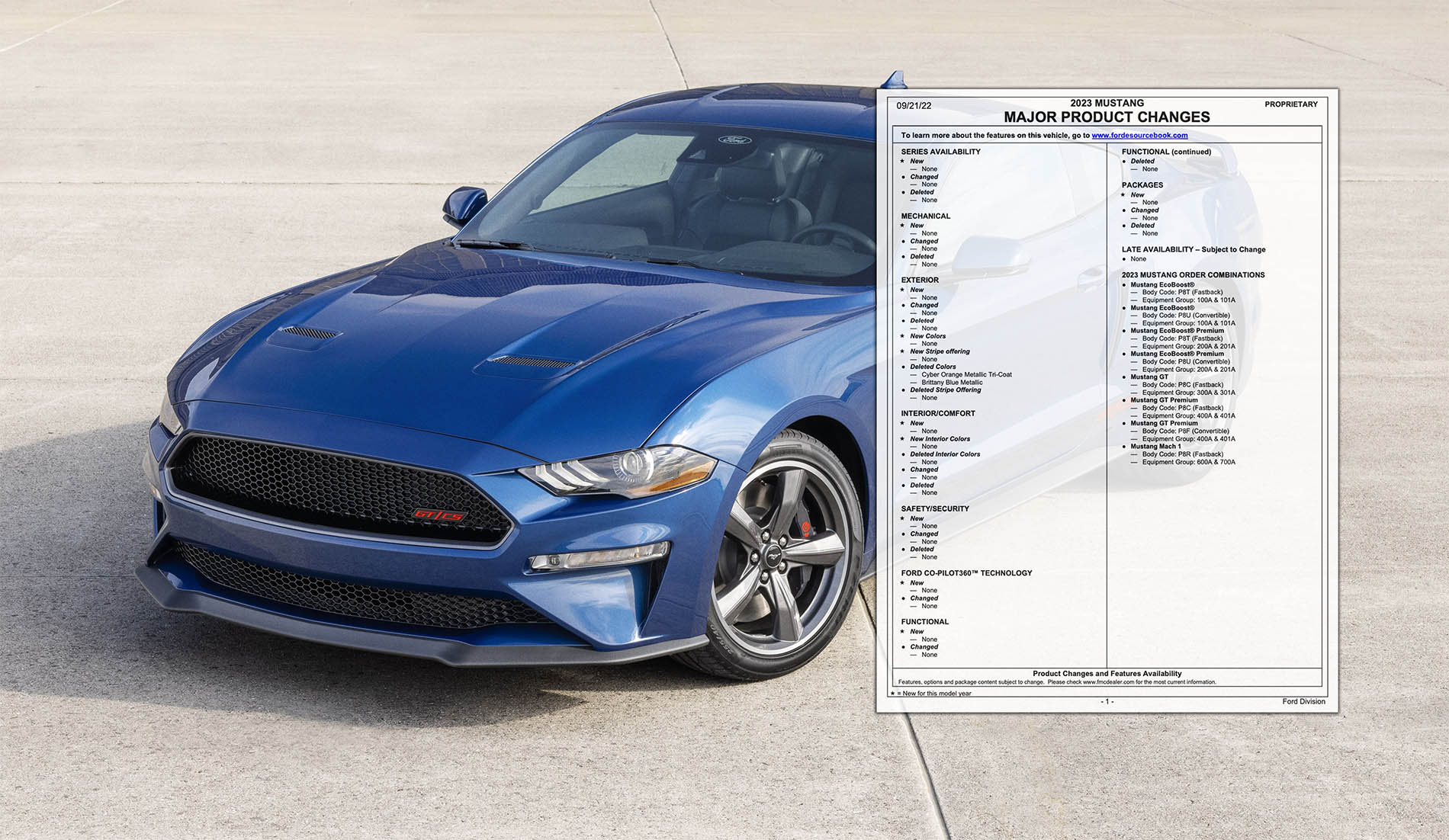Click the "PROPRIETARY" label
The height and width of the screenshot is (840, 1449).
[x=1291, y=104]
